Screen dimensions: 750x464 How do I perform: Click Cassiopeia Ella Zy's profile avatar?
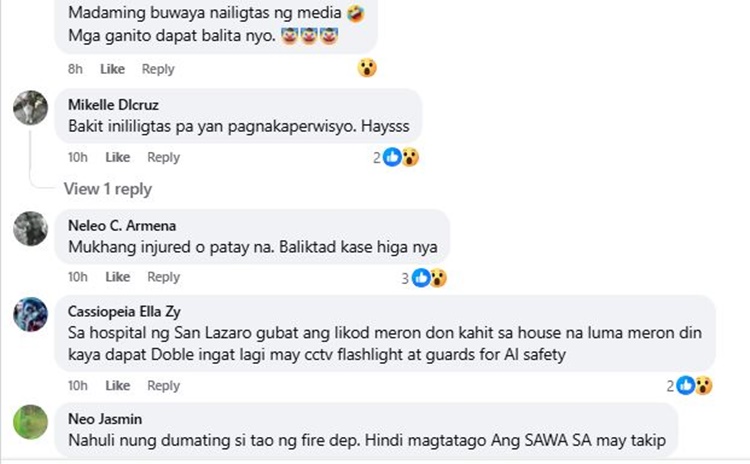coord(31,314)
